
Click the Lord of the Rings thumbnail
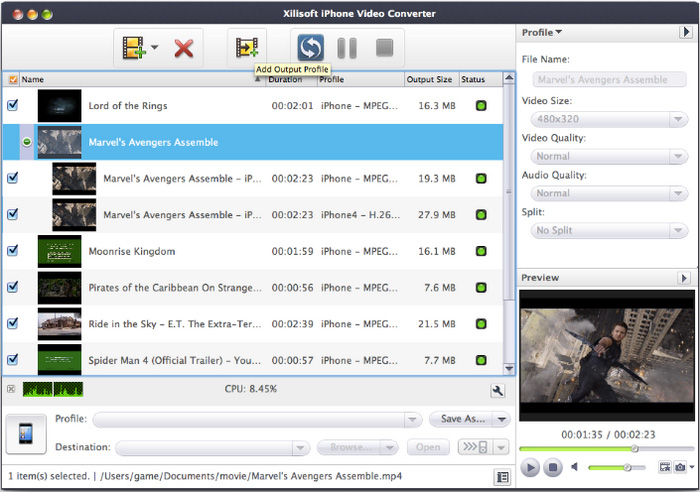tap(59, 106)
